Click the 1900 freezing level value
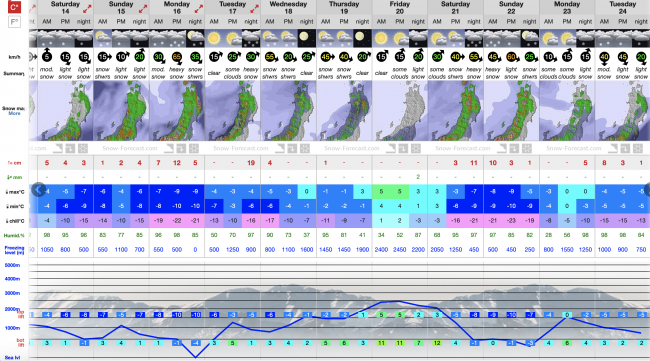Image resolution: width=650 pixels, height=361 pixels. [362, 250]
